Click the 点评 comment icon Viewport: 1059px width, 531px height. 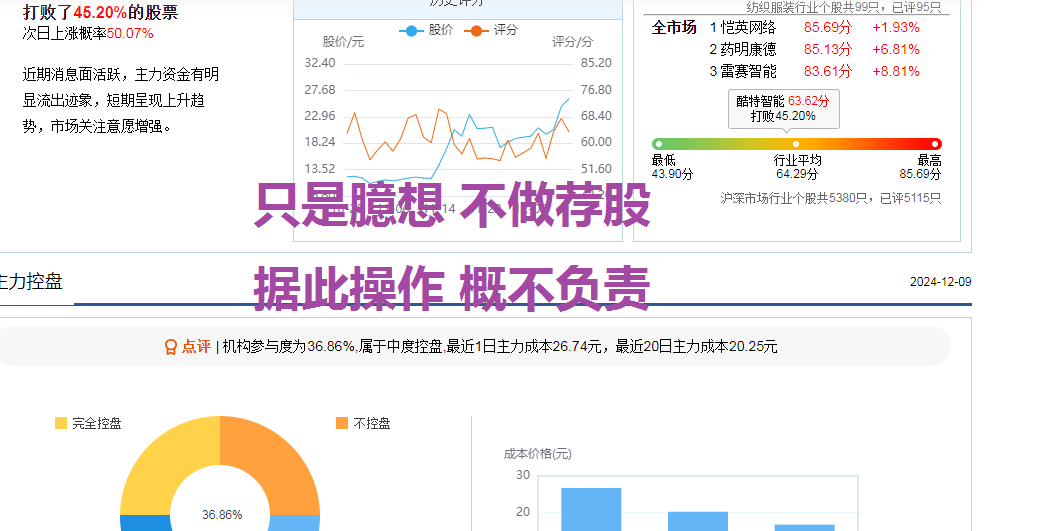(170, 347)
